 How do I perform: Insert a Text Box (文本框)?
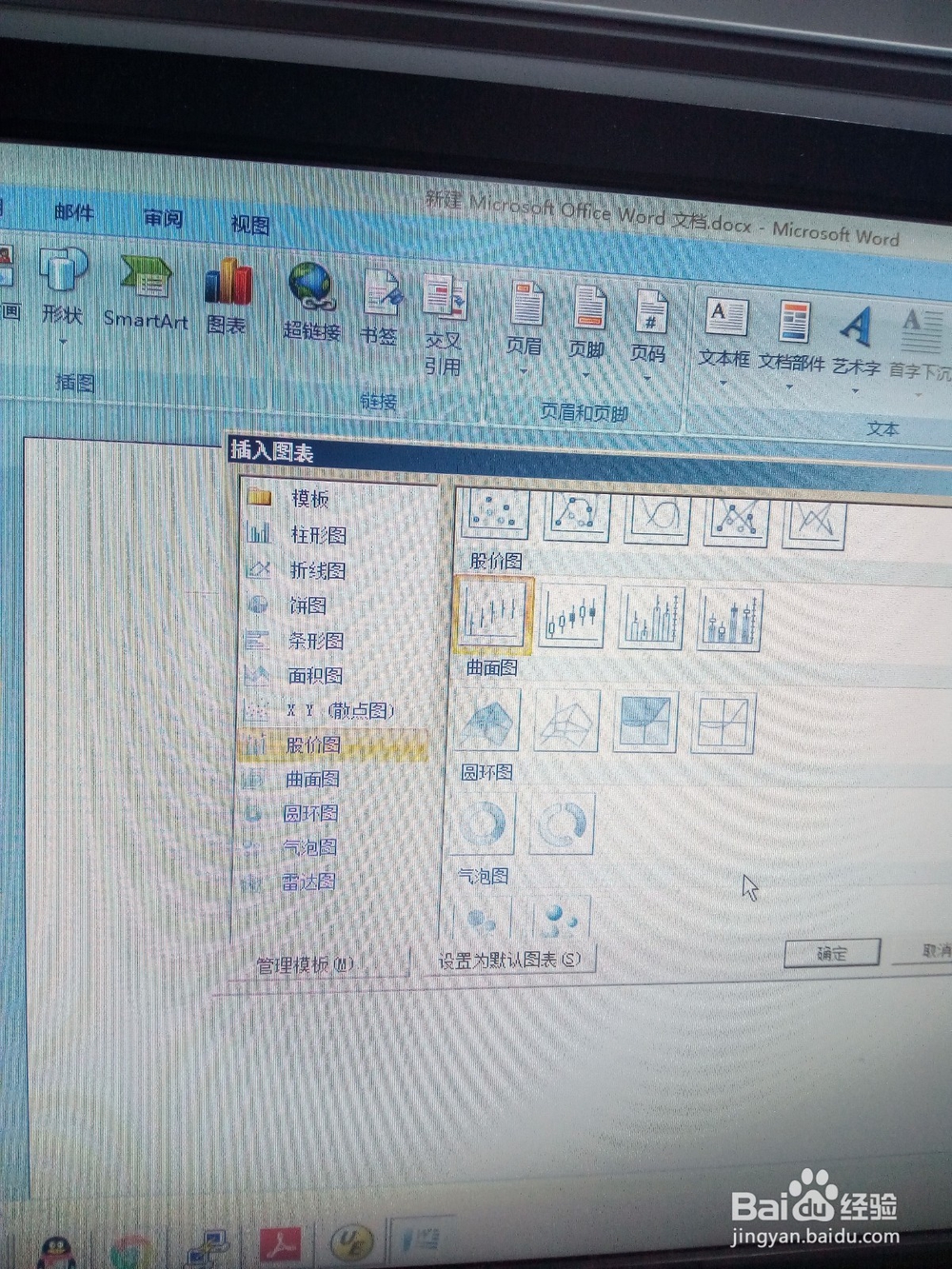coord(724,338)
